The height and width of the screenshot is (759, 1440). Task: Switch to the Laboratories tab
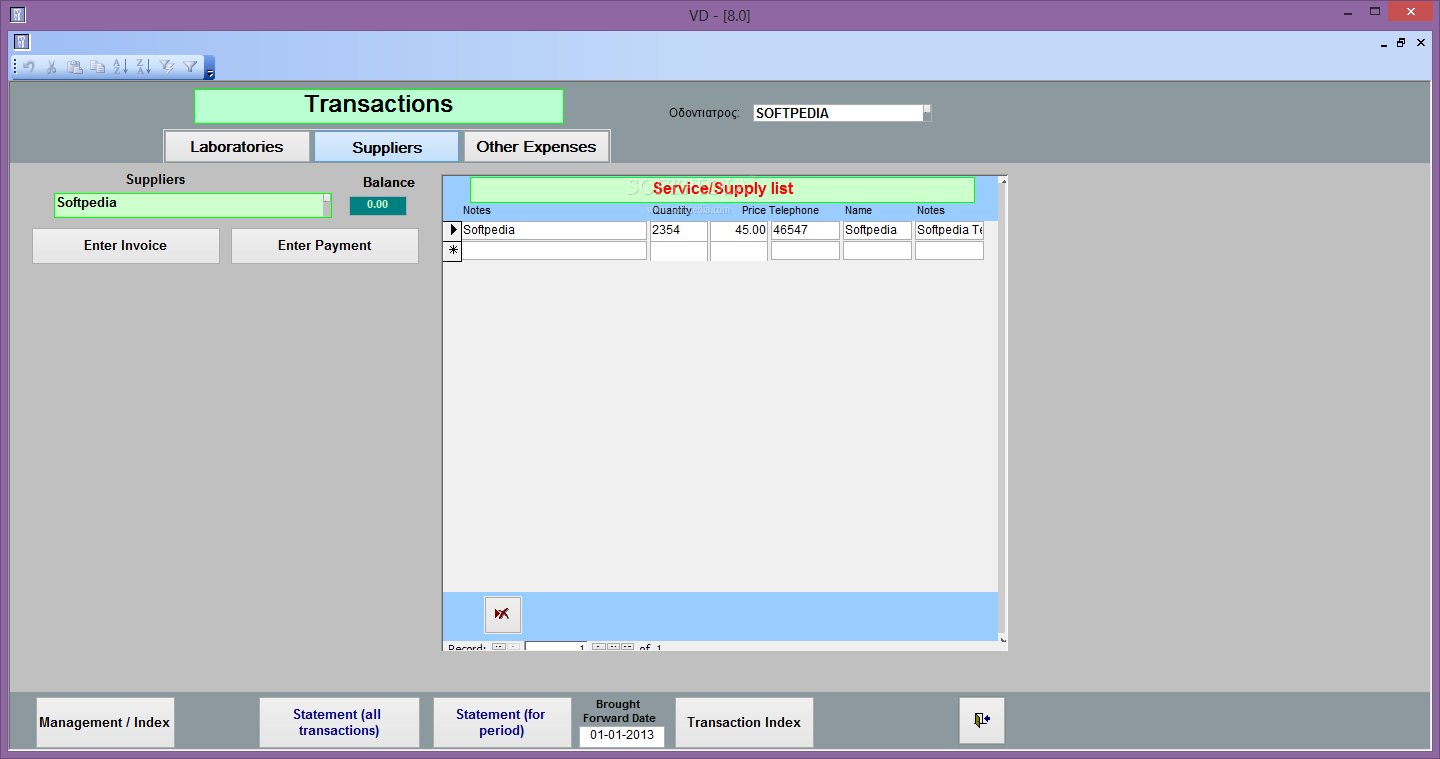(x=237, y=147)
